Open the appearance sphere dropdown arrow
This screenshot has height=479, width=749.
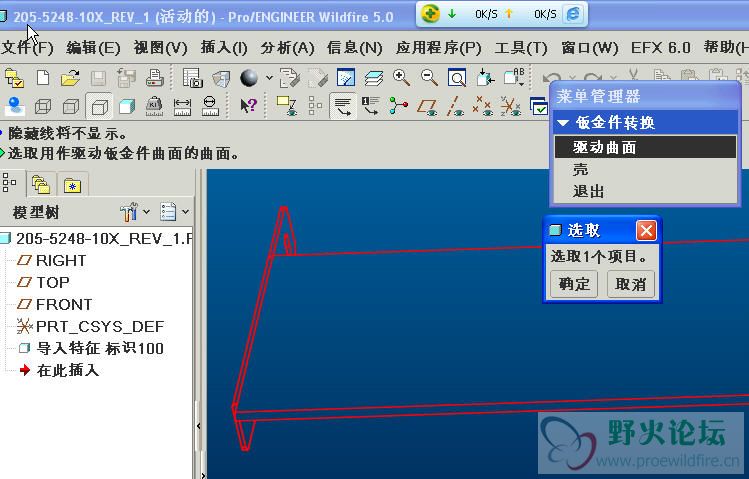pyautogui.click(x=269, y=78)
